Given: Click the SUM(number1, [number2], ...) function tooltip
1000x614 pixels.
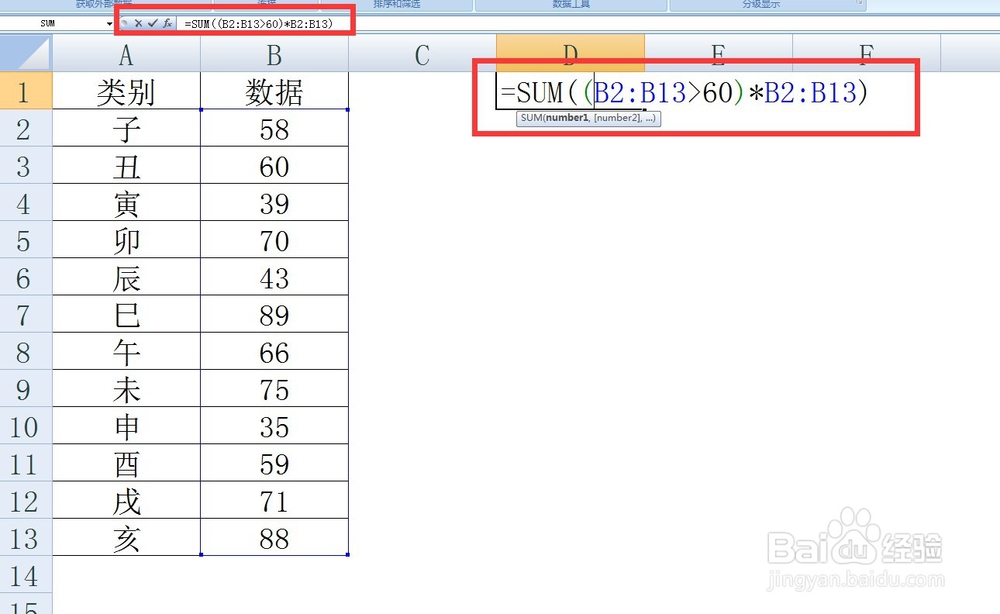Looking at the screenshot, I should coord(588,118).
